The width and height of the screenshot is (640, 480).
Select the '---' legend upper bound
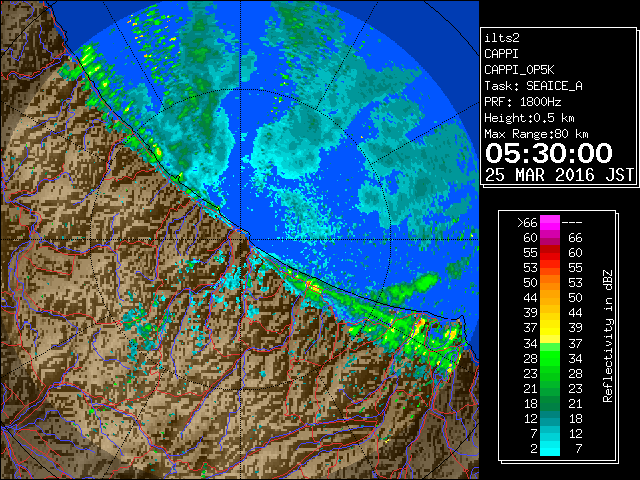(x=572, y=222)
